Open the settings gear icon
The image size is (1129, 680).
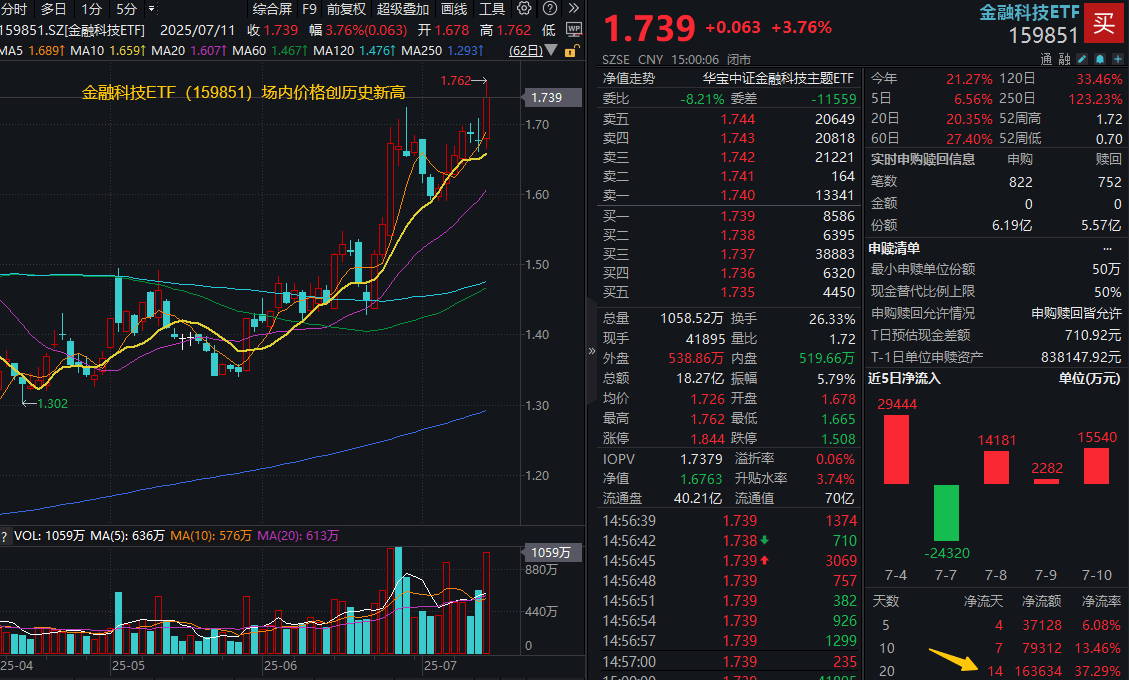pyautogui.click(x=525, y=9)
